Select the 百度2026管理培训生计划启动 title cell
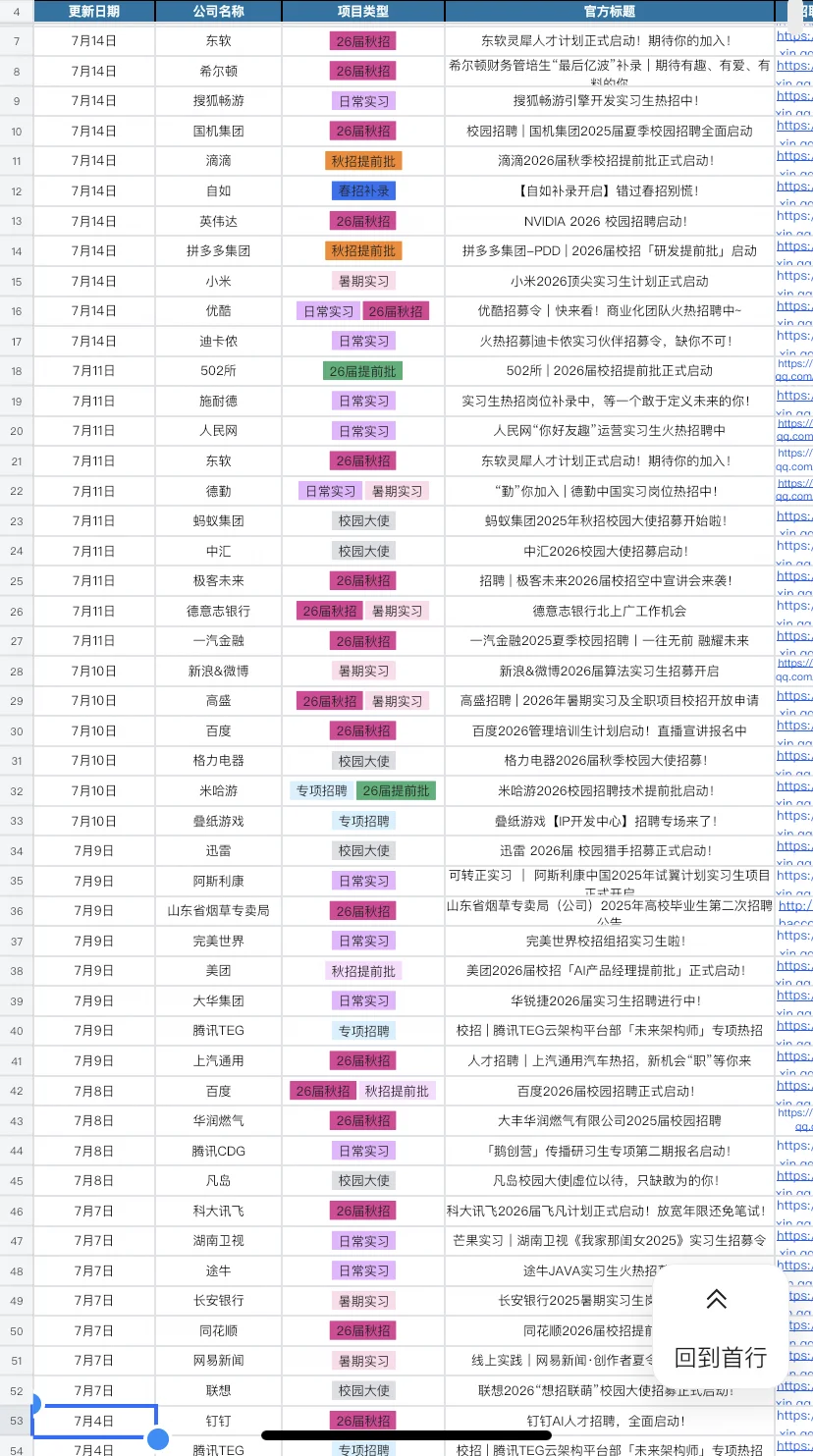The height and width of the screenshot is (1456, 813). coord(610,730)
